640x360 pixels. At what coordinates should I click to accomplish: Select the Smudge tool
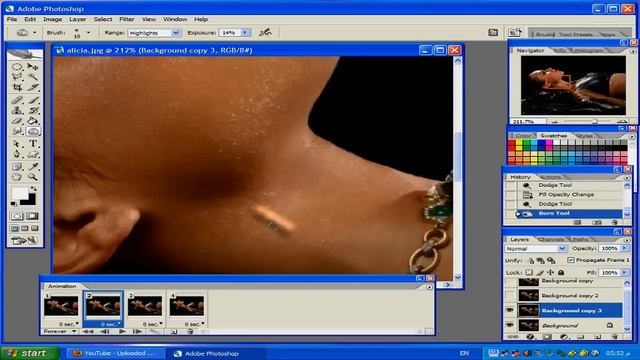[x=17, y=131]
